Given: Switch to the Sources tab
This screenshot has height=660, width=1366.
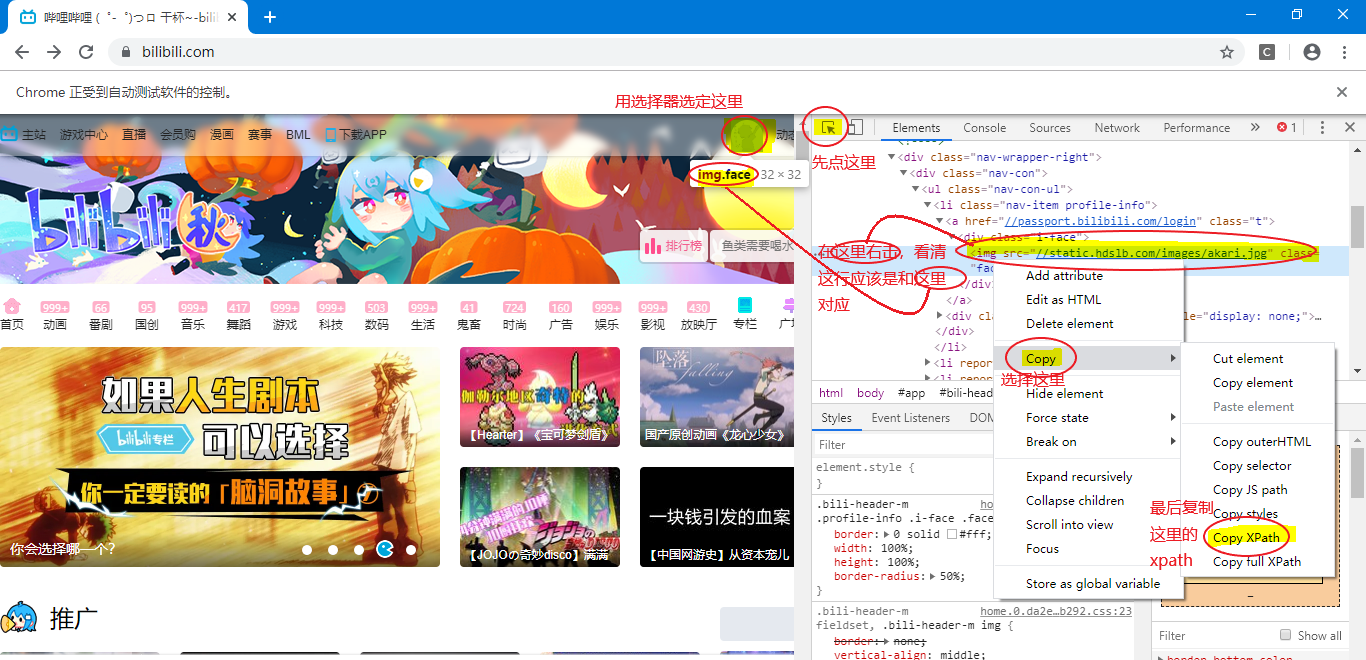Looking at the screenshot, I should pyautogui.click(x=1050, y=128).
